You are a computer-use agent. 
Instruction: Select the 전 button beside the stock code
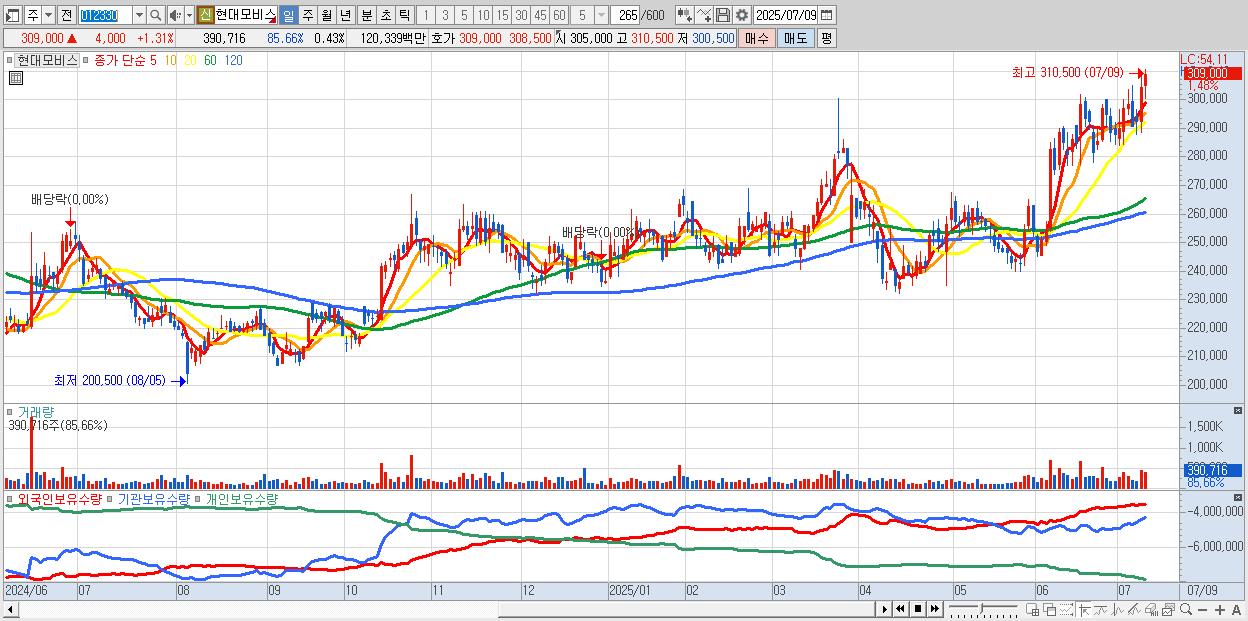66,15
